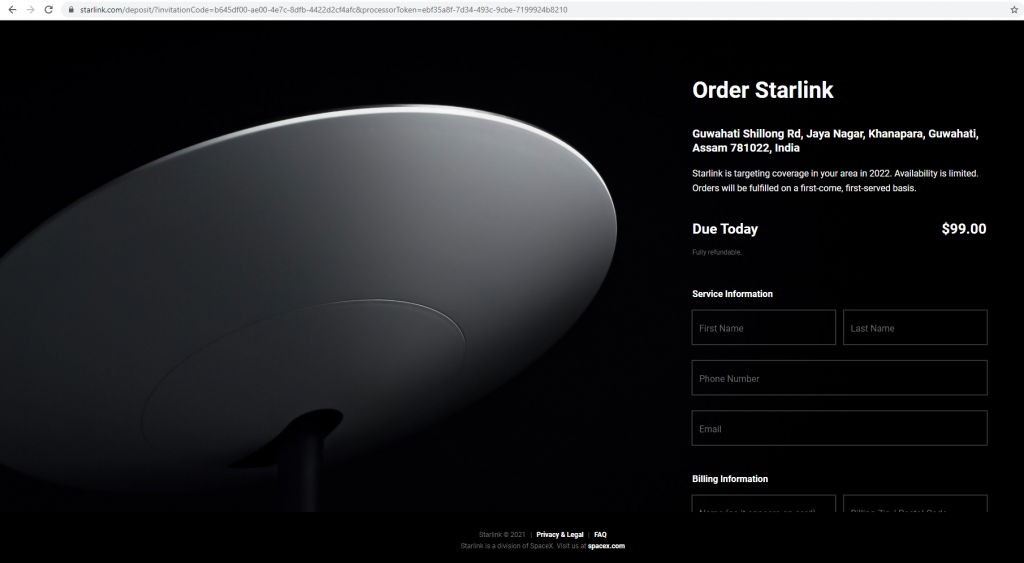Visit the spacex.com link

(x=606, y=546)
